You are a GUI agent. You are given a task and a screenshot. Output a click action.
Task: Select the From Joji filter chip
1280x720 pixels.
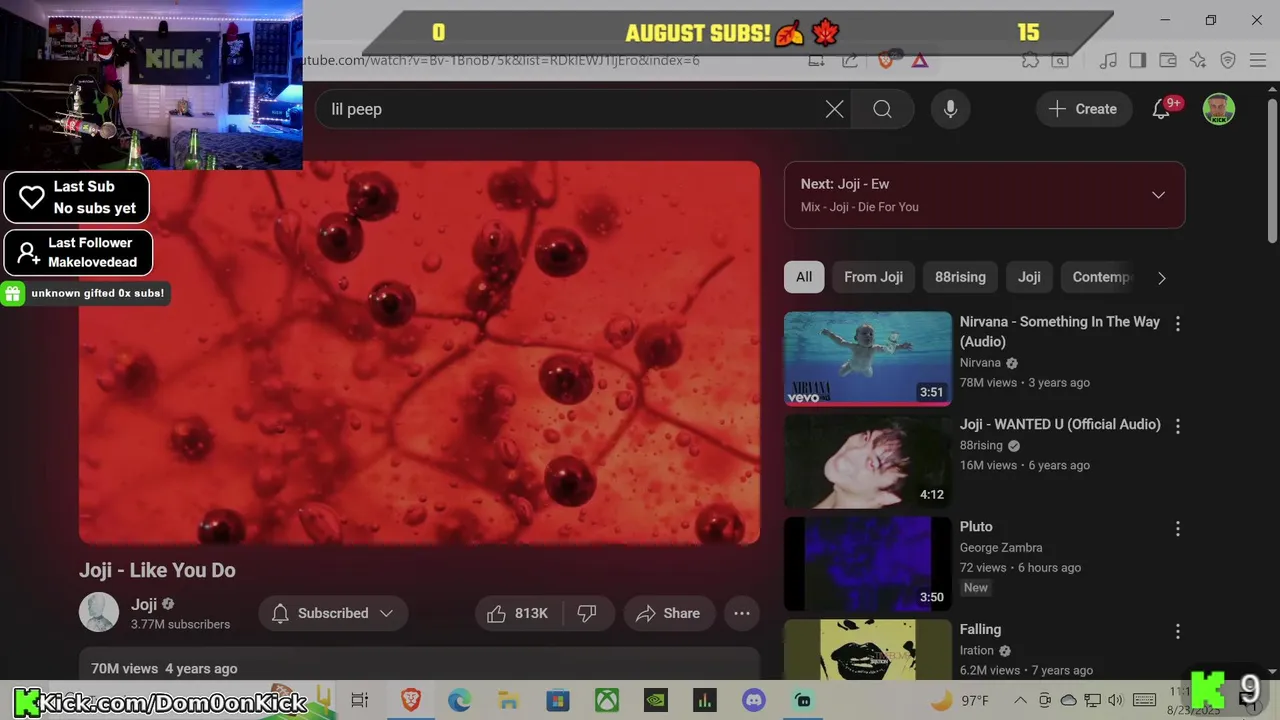coord(873,277)
